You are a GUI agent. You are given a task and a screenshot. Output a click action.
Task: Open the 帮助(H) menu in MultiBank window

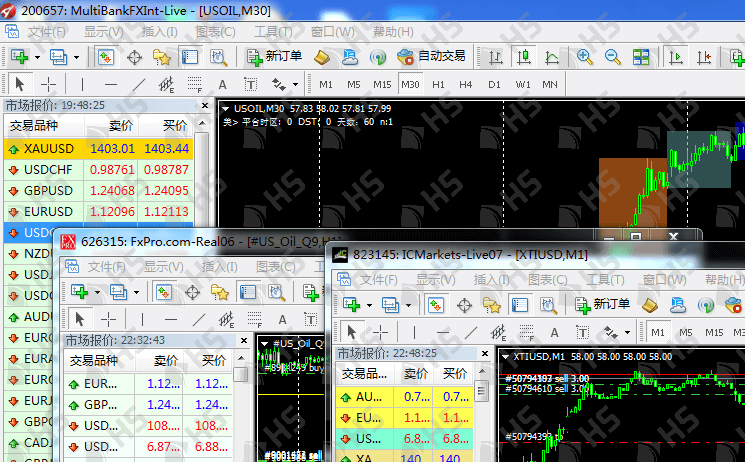click(x=393, y=32)
